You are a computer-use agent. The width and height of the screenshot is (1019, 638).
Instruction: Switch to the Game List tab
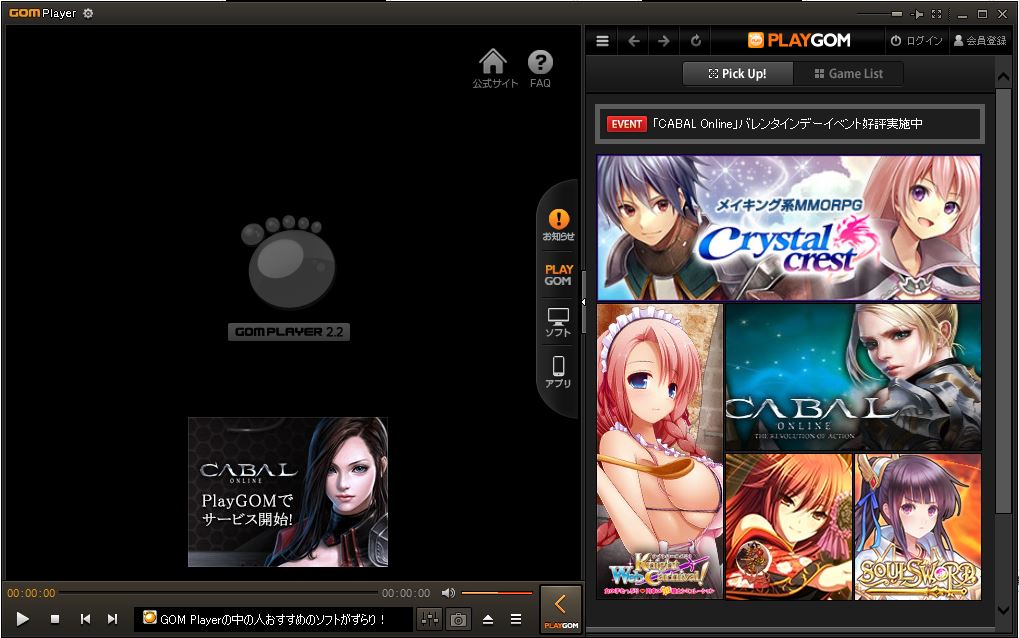pos(848,73)
